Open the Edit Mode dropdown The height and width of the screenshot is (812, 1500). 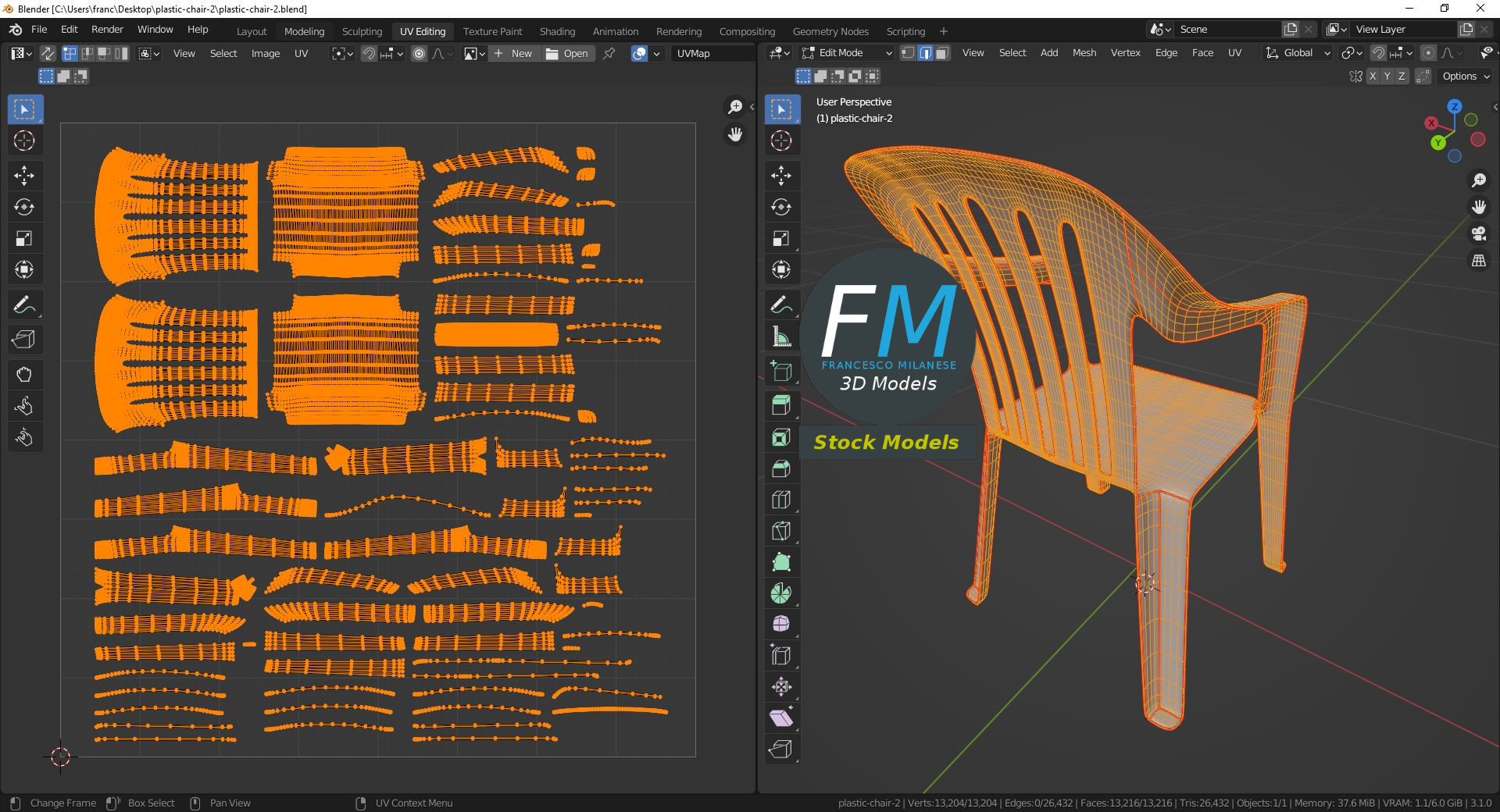(848, 53)
